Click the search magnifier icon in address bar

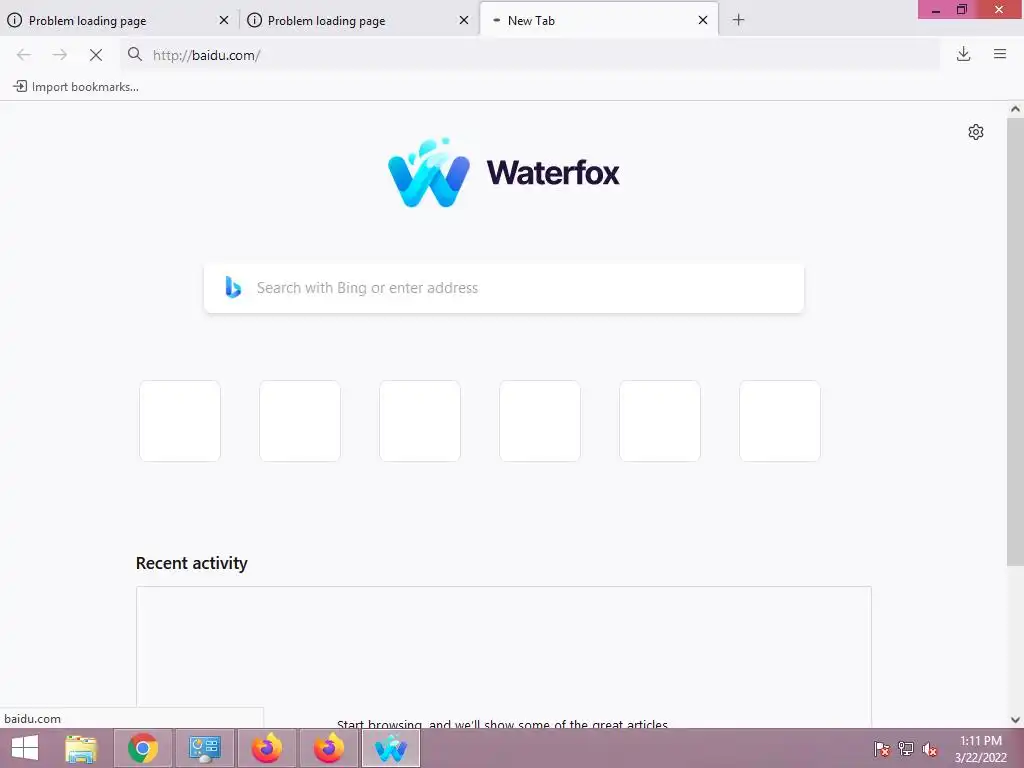click(135, 54)
